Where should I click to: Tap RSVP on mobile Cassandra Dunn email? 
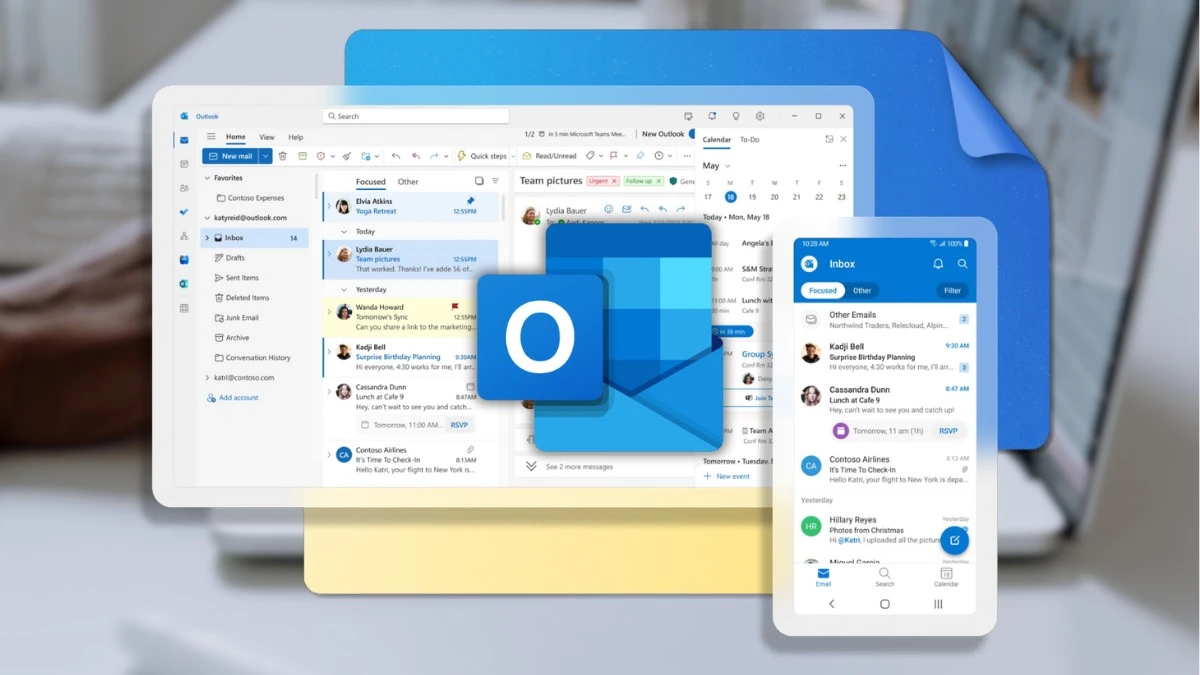click(948, 431)
